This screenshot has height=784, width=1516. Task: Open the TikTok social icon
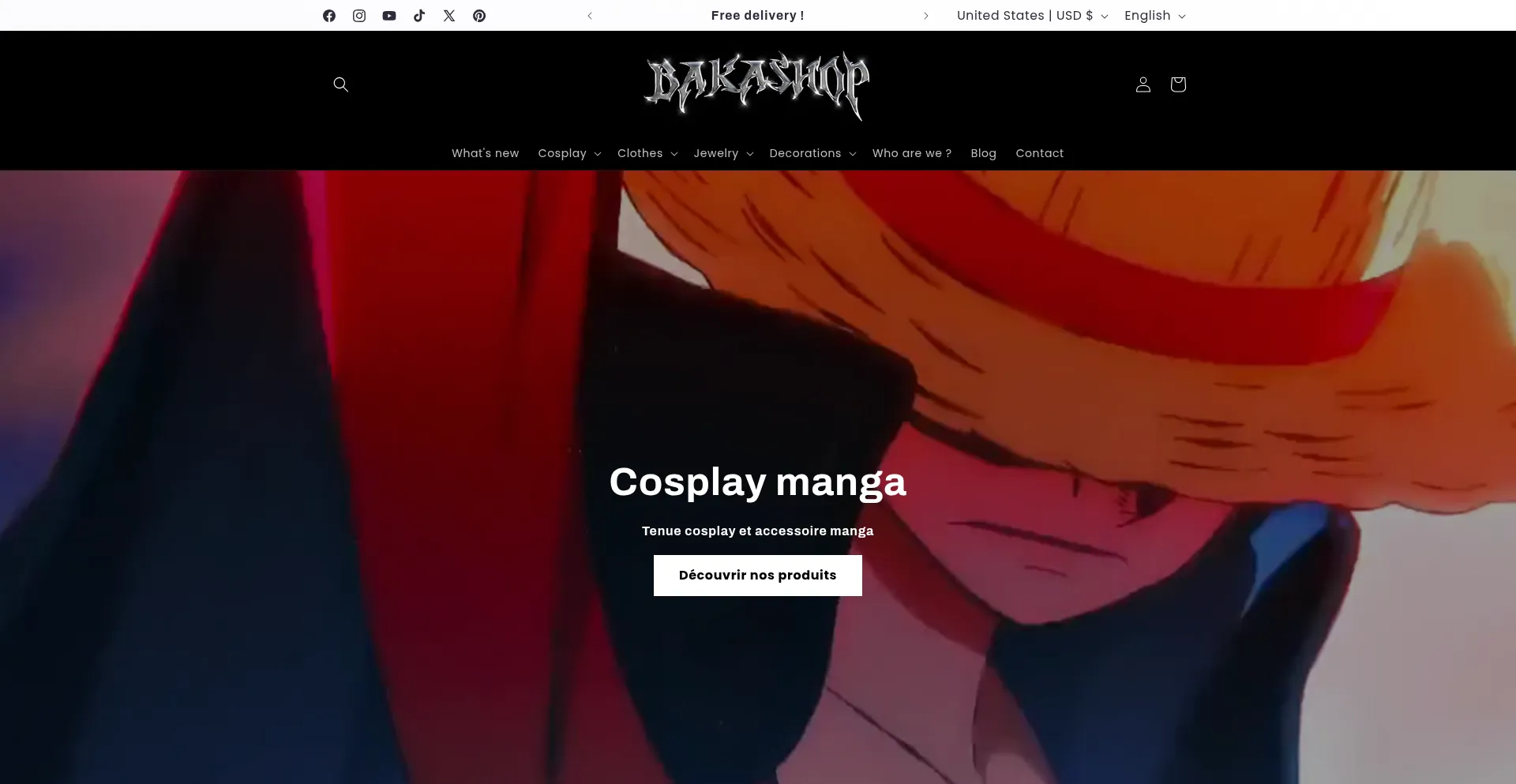tap(418, 15)
